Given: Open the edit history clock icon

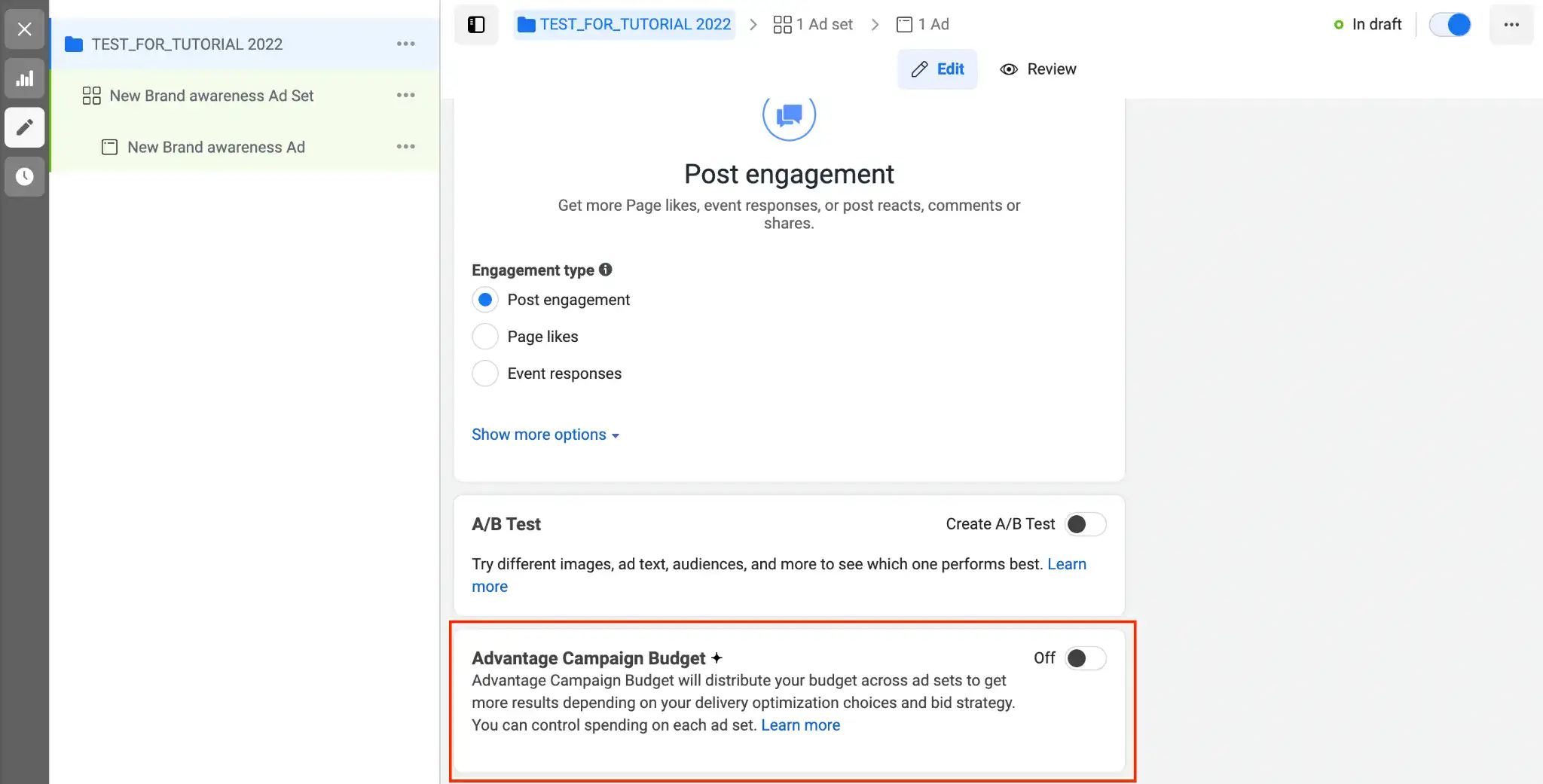Looking at the screenshot, I should tap(24, 177).
